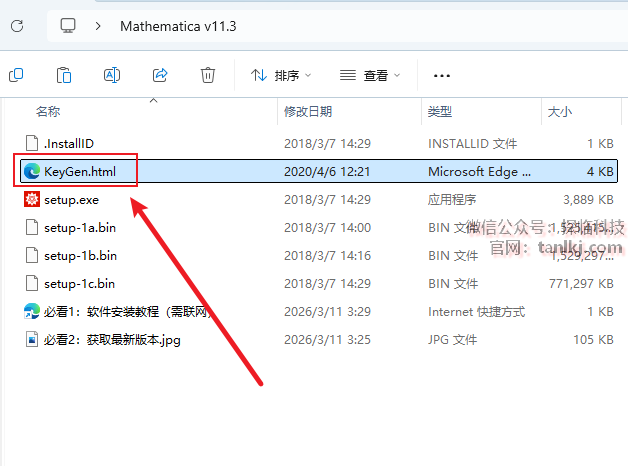Select the .InstallID file name
Image resolution: width=628 pixels, height=466 pixels.
click(69, 143)
